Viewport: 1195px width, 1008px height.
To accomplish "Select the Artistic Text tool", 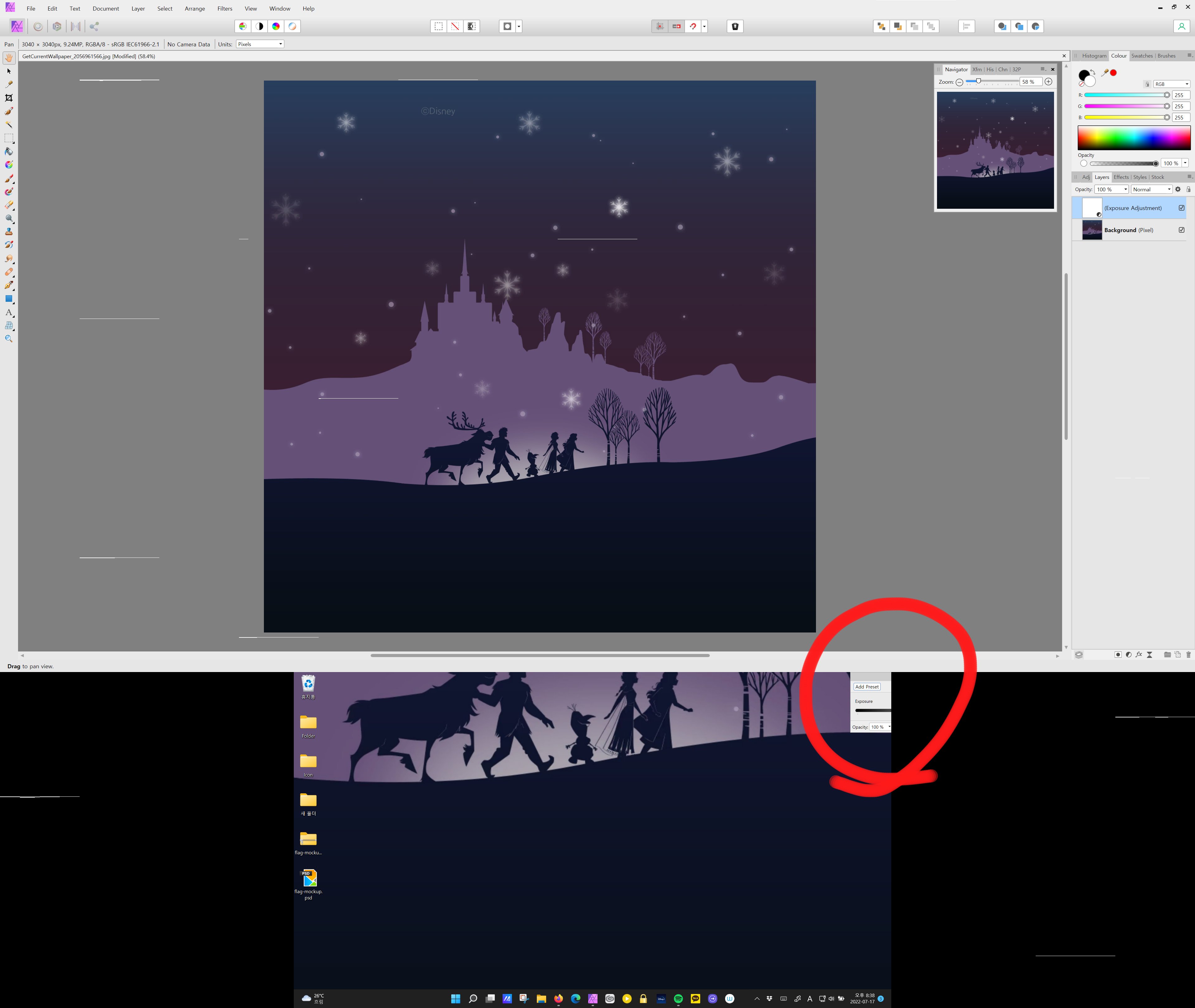I will pos(9,312).
